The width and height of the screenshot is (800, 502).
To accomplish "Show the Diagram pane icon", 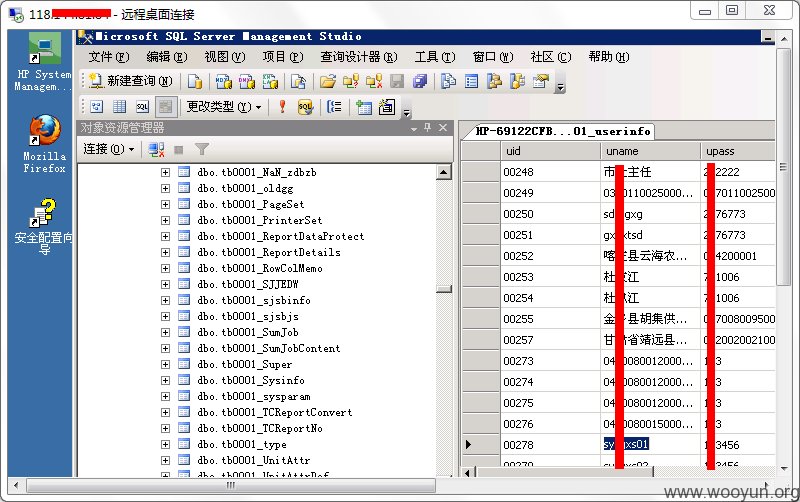I will click(x=96, y=107).
